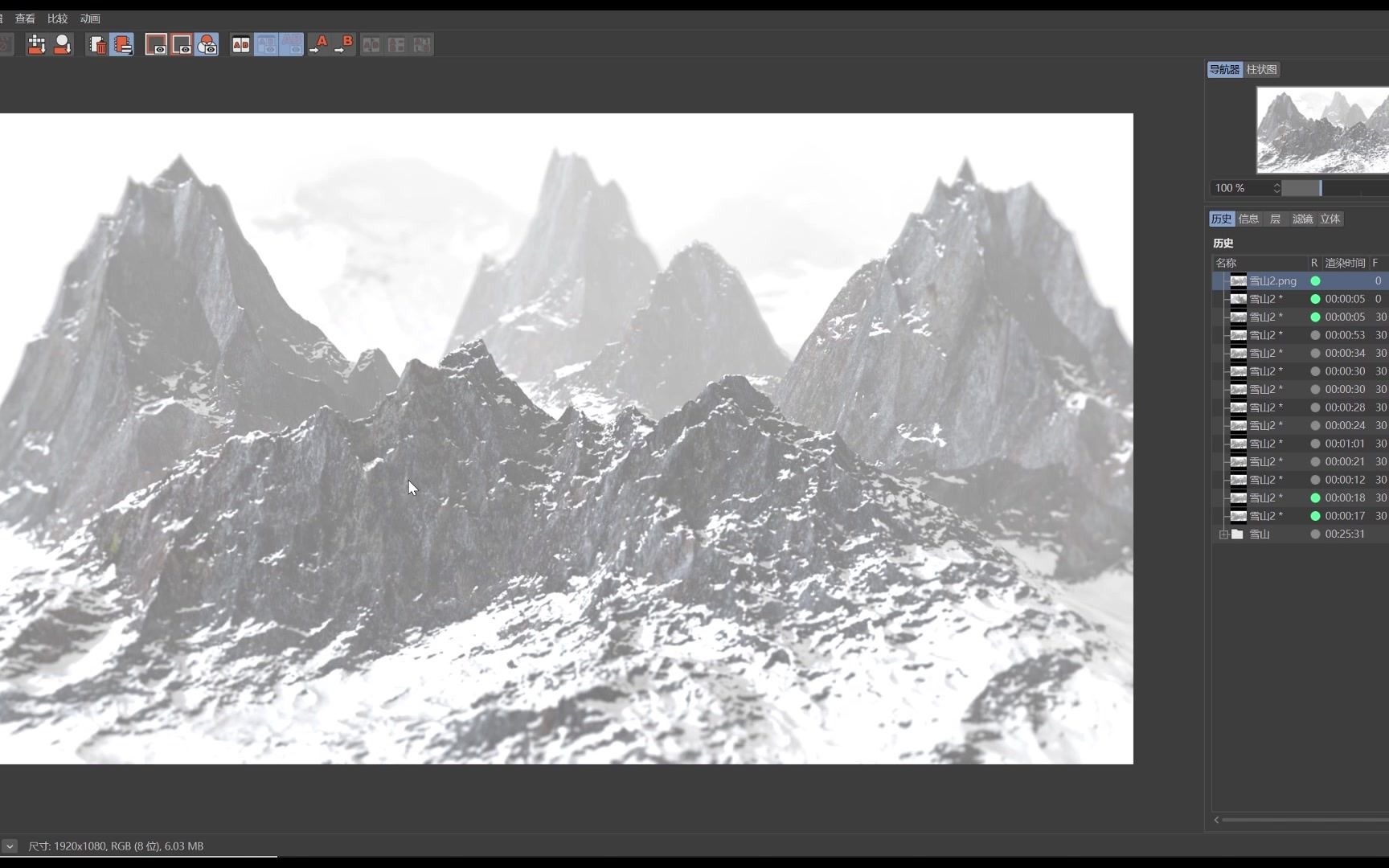Switch to the 柱状图 tab
Viewport: 1389px width, 868px height.
[1261, 69]
